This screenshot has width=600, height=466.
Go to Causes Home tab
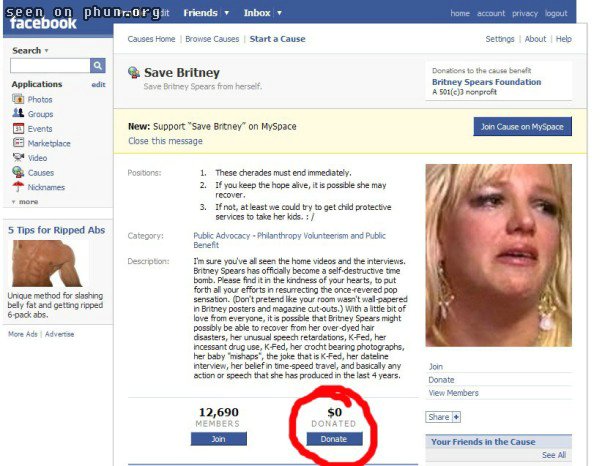(x=151, y=39)
